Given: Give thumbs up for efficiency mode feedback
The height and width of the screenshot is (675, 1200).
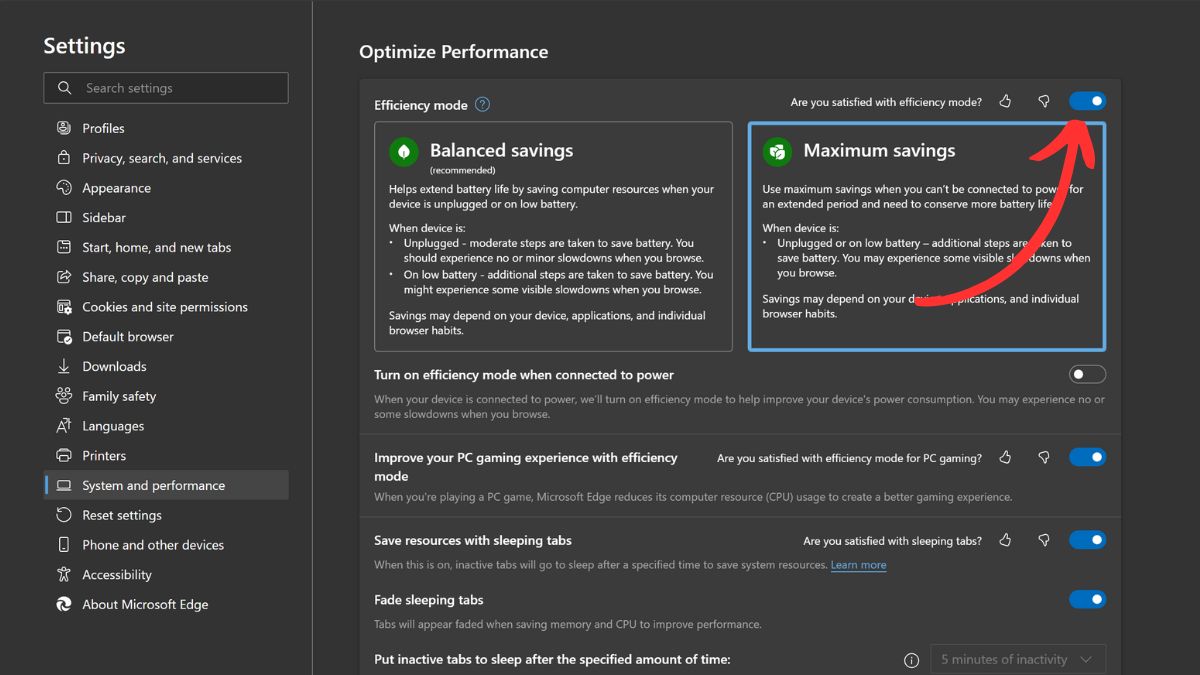Looking at the screenshot, I should [x=1004, y=101].
